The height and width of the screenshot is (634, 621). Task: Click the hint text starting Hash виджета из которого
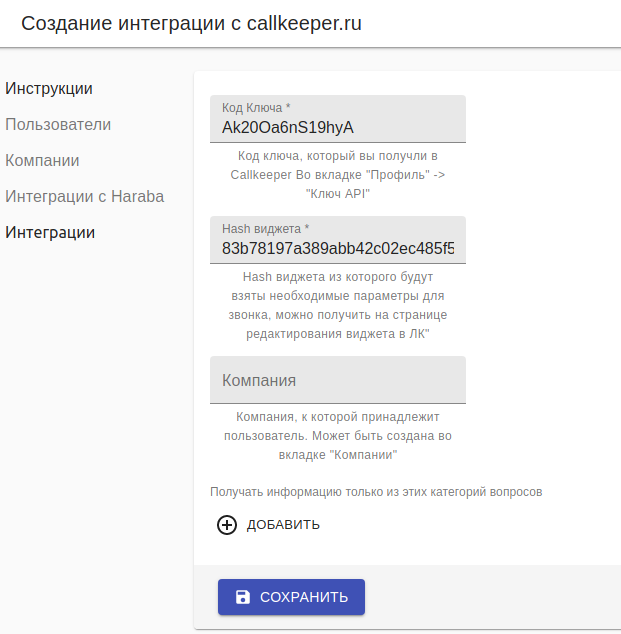coord(338,305)
